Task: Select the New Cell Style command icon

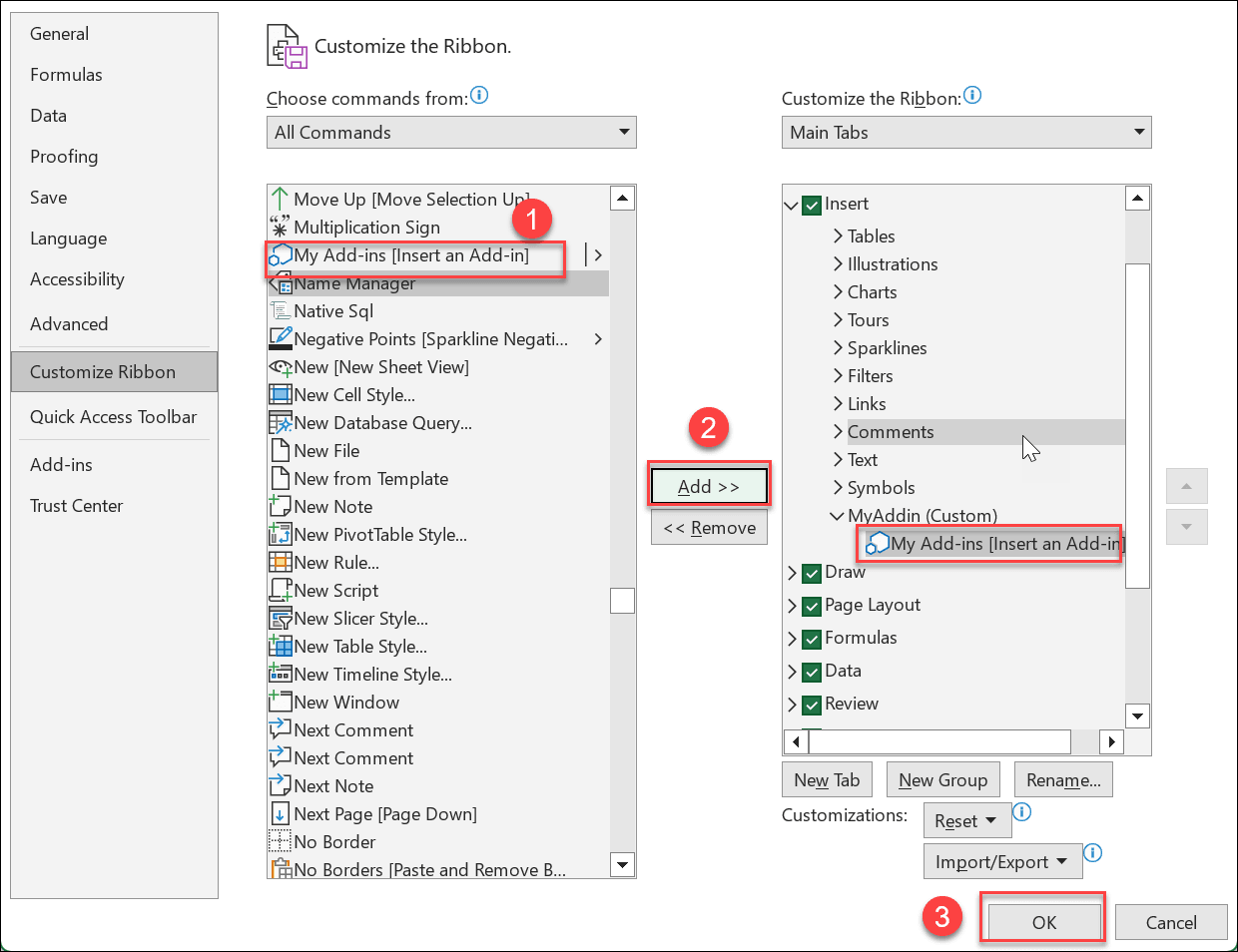Action: pos(283,394)
